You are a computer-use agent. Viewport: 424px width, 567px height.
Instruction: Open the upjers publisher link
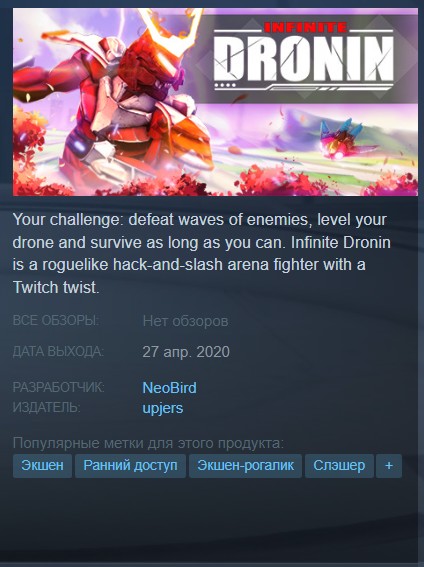(163, 408)
